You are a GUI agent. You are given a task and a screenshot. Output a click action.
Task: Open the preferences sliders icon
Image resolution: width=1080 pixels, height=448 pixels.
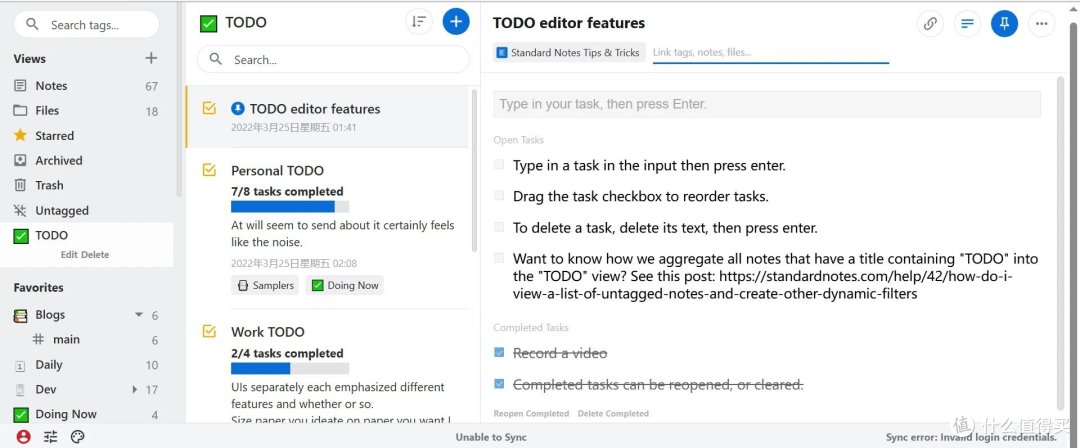pos(51,436)
